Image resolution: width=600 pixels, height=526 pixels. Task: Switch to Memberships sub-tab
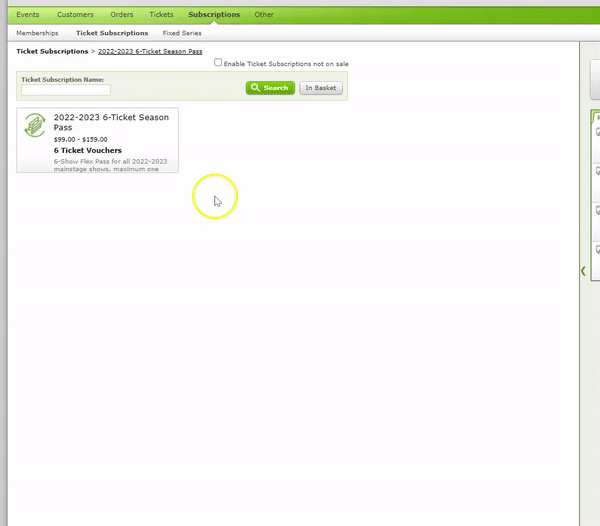tap(37, 33)
